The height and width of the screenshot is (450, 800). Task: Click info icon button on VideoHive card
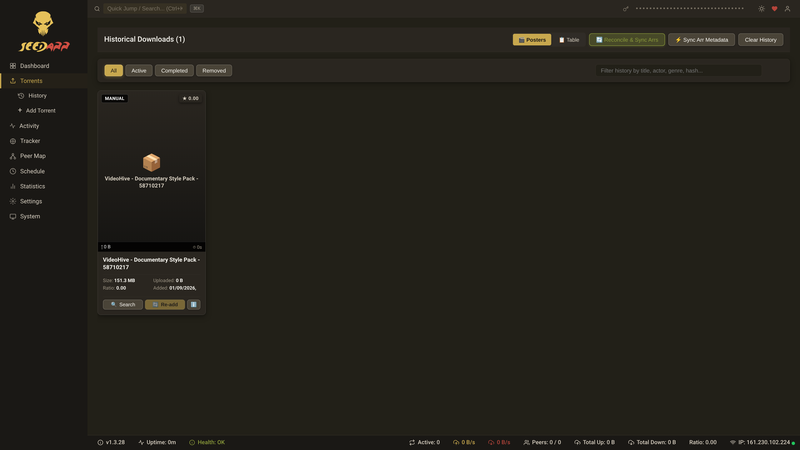coord(193,305)
